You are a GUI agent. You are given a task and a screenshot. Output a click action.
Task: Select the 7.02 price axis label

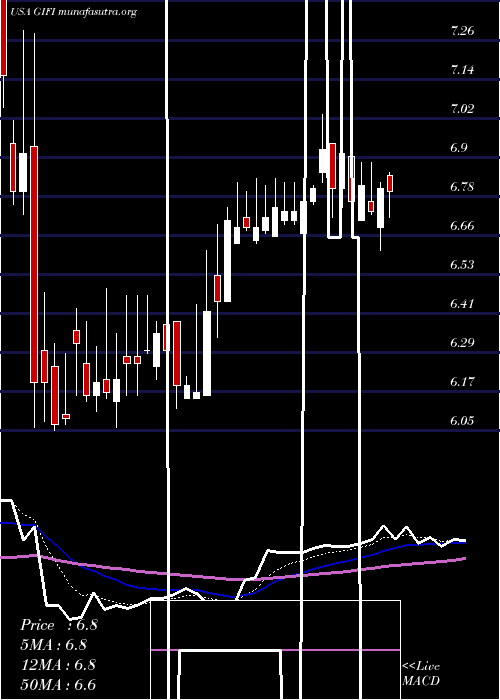(462, 109)
